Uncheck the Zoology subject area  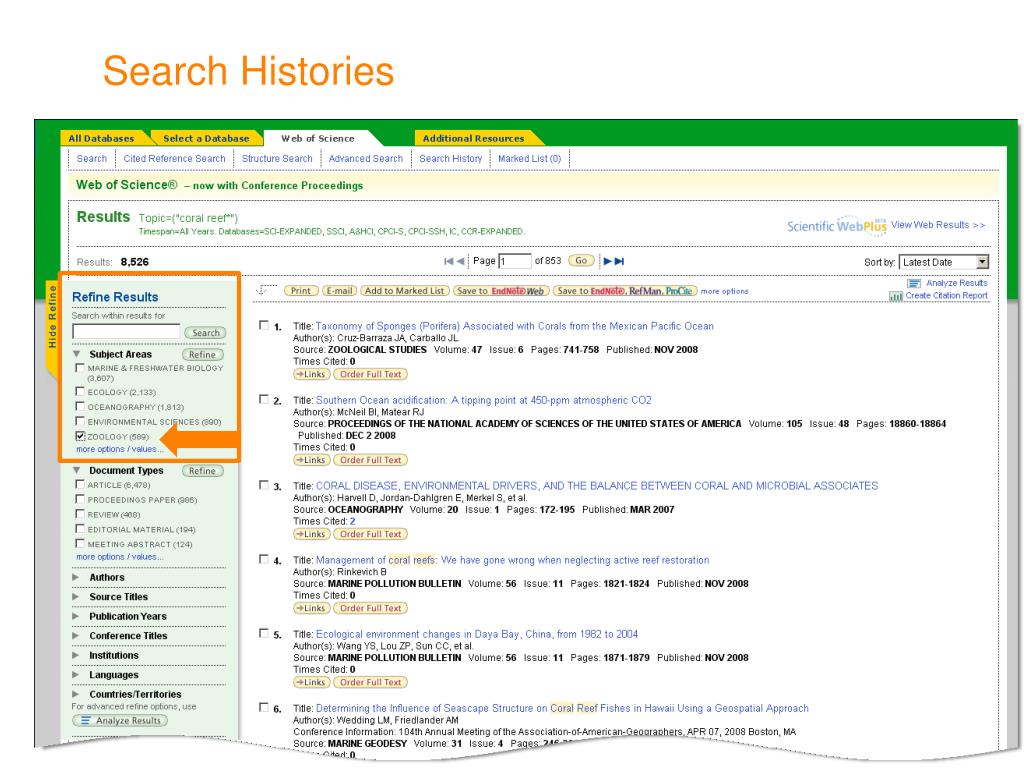click(80, 436)
